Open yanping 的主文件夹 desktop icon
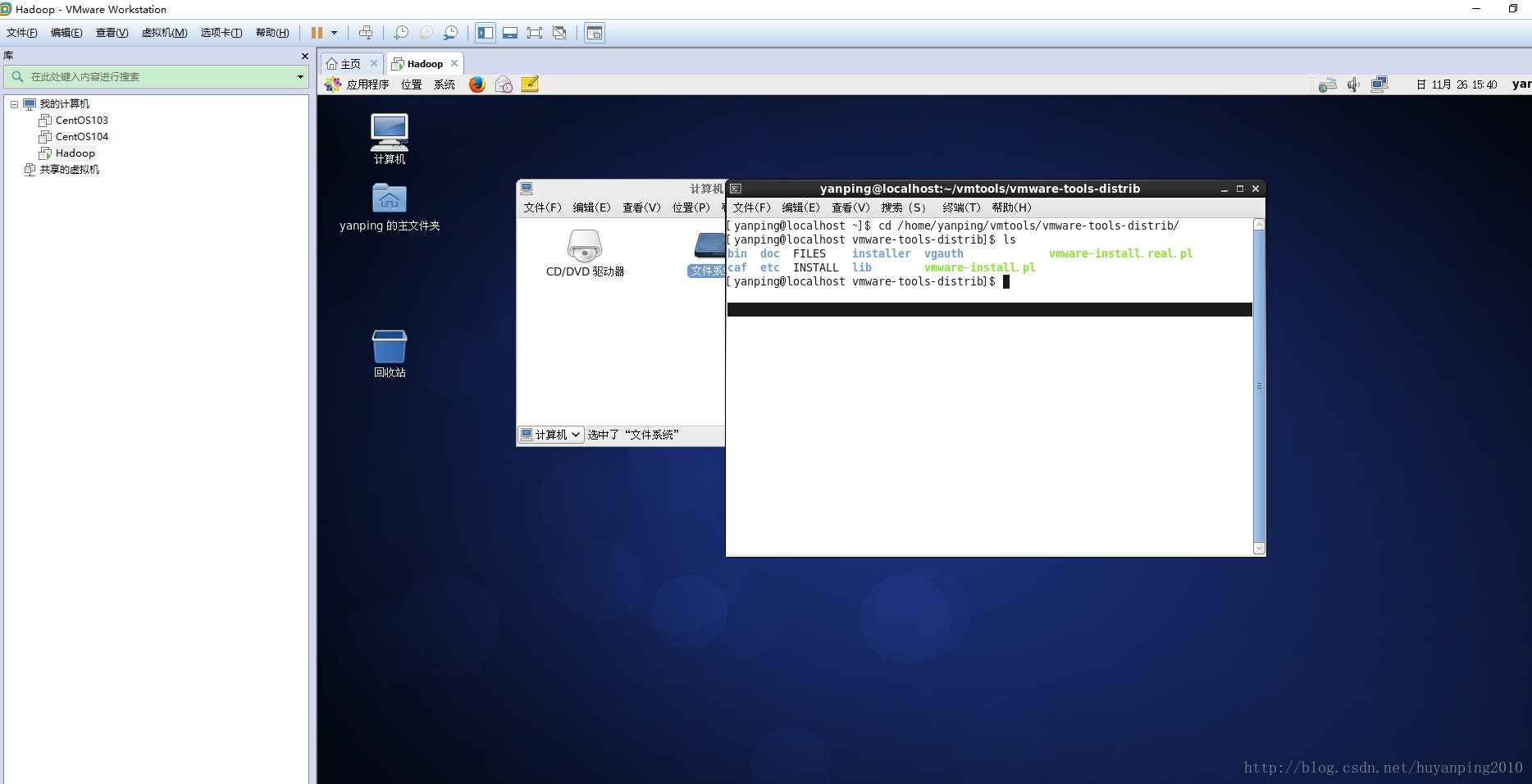The width and height of the screenshot is (1532, 784). tap(390, 207)
